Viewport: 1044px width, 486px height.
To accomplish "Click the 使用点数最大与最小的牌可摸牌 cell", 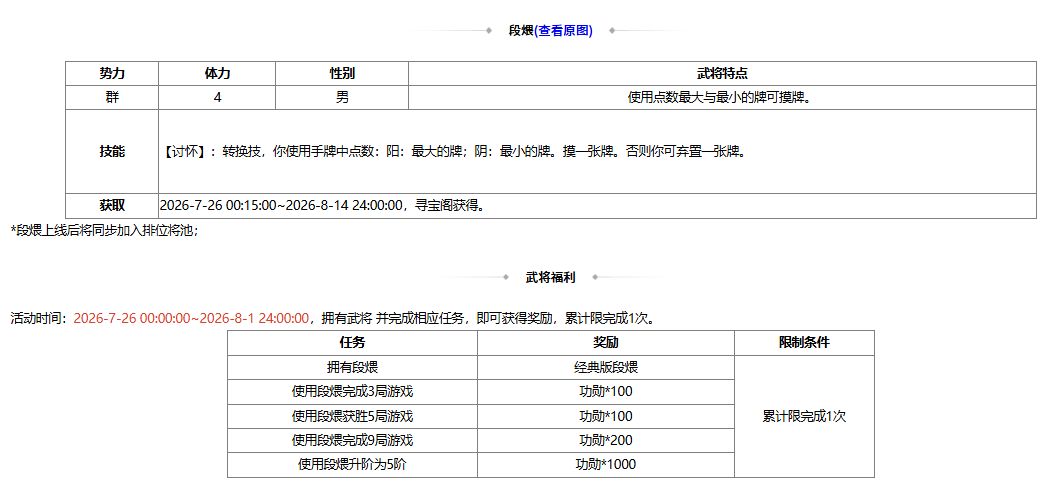I will pyautogui.click(x=722, y=98).
